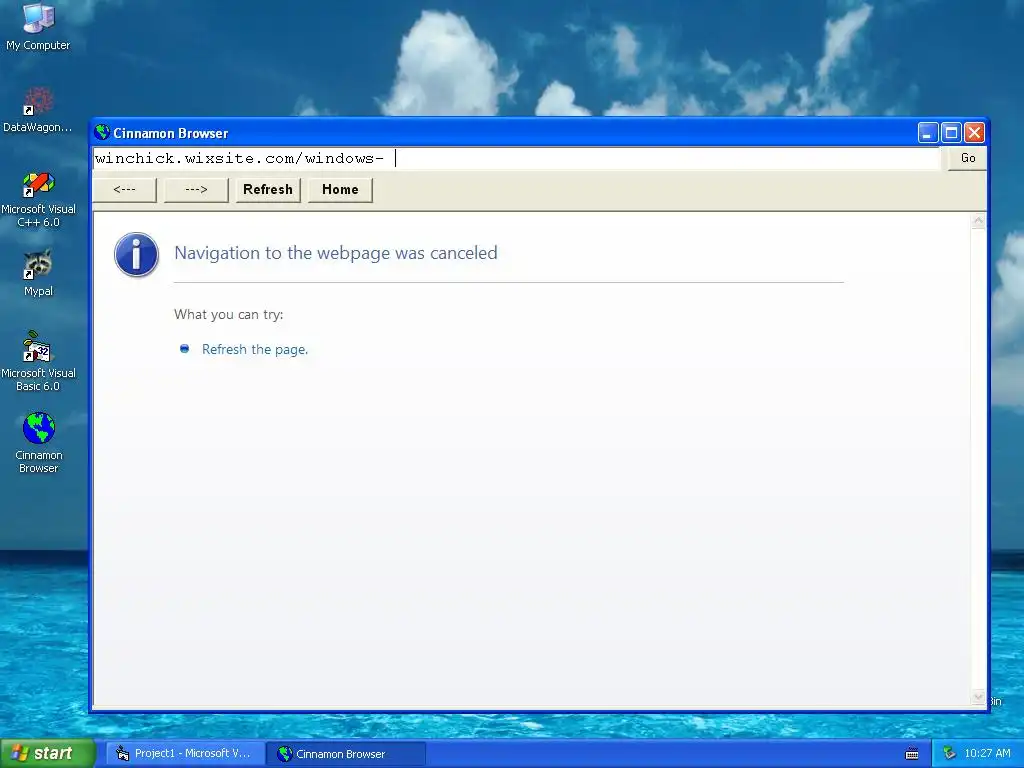Maximize the Cinnamon Browser window

point(952,133)
